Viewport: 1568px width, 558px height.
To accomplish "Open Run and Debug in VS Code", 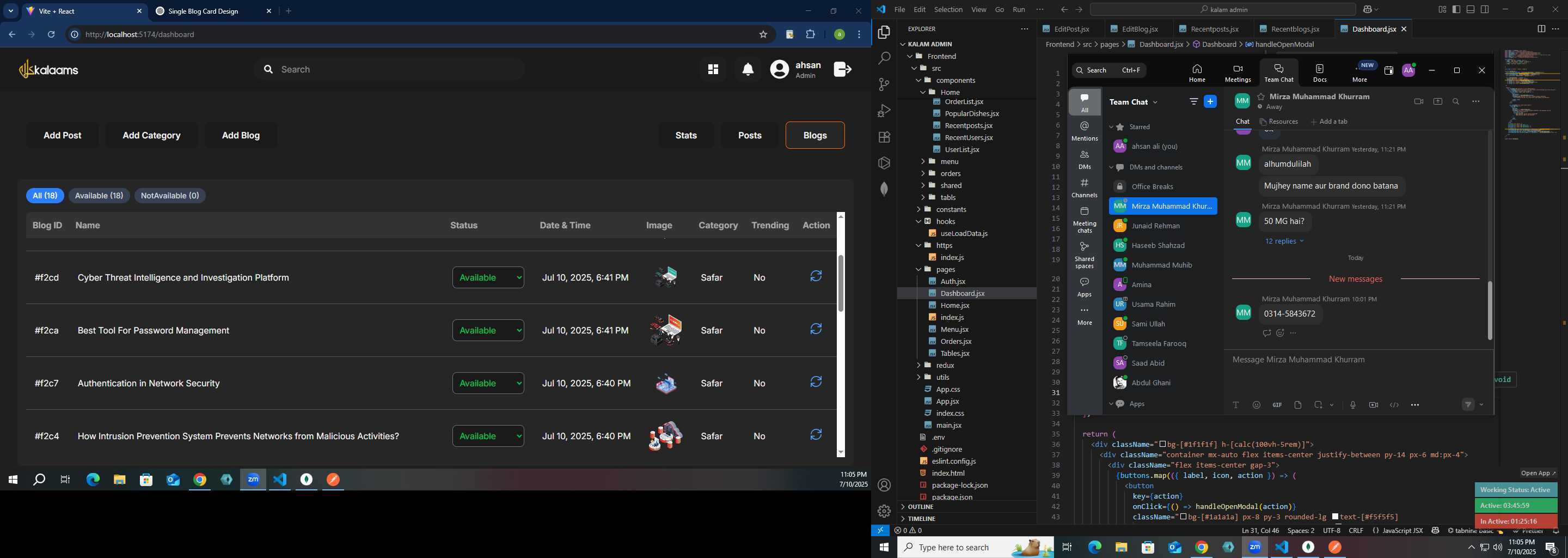I will (884, 111).
